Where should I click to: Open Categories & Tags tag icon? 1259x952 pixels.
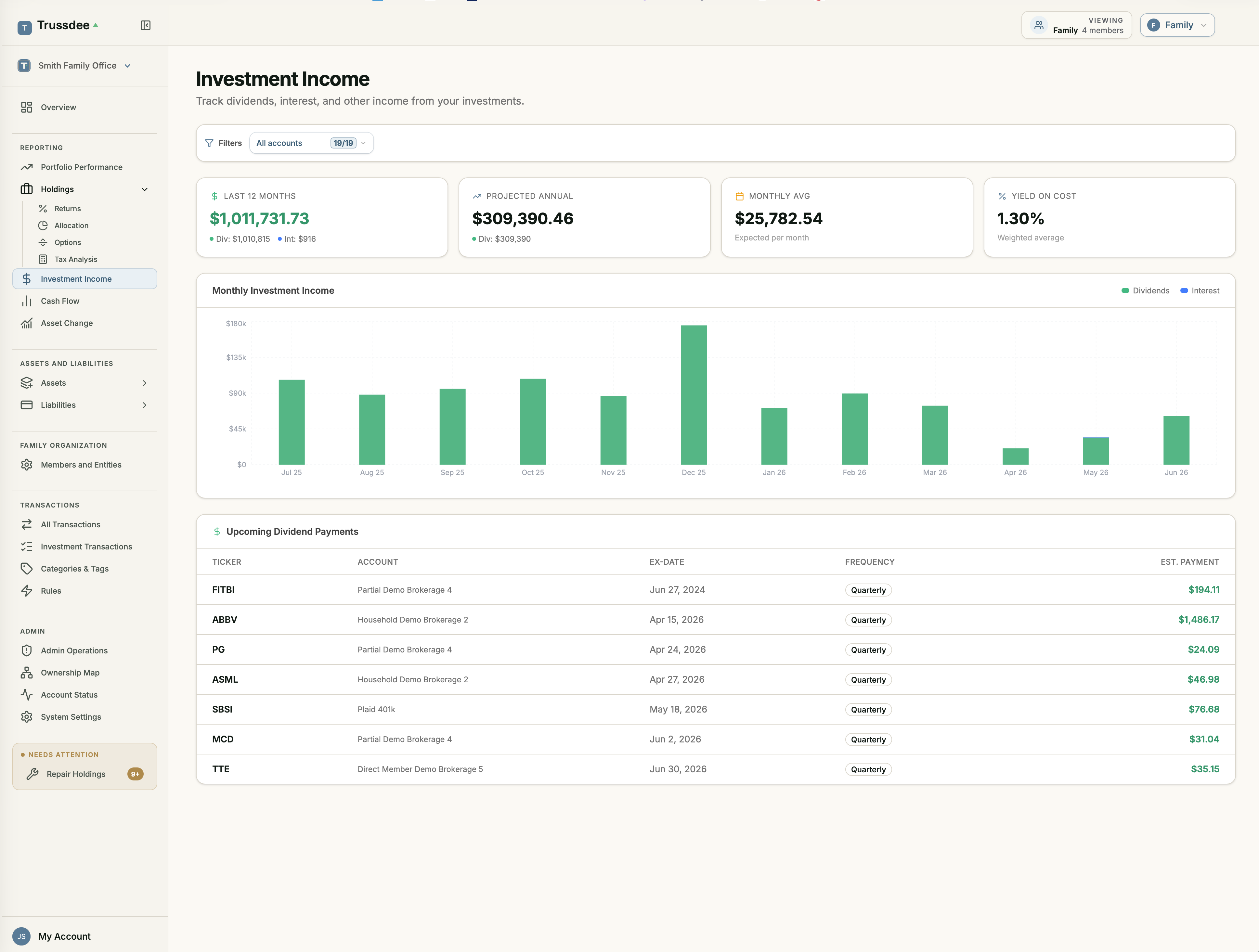[x=27, y=569]
